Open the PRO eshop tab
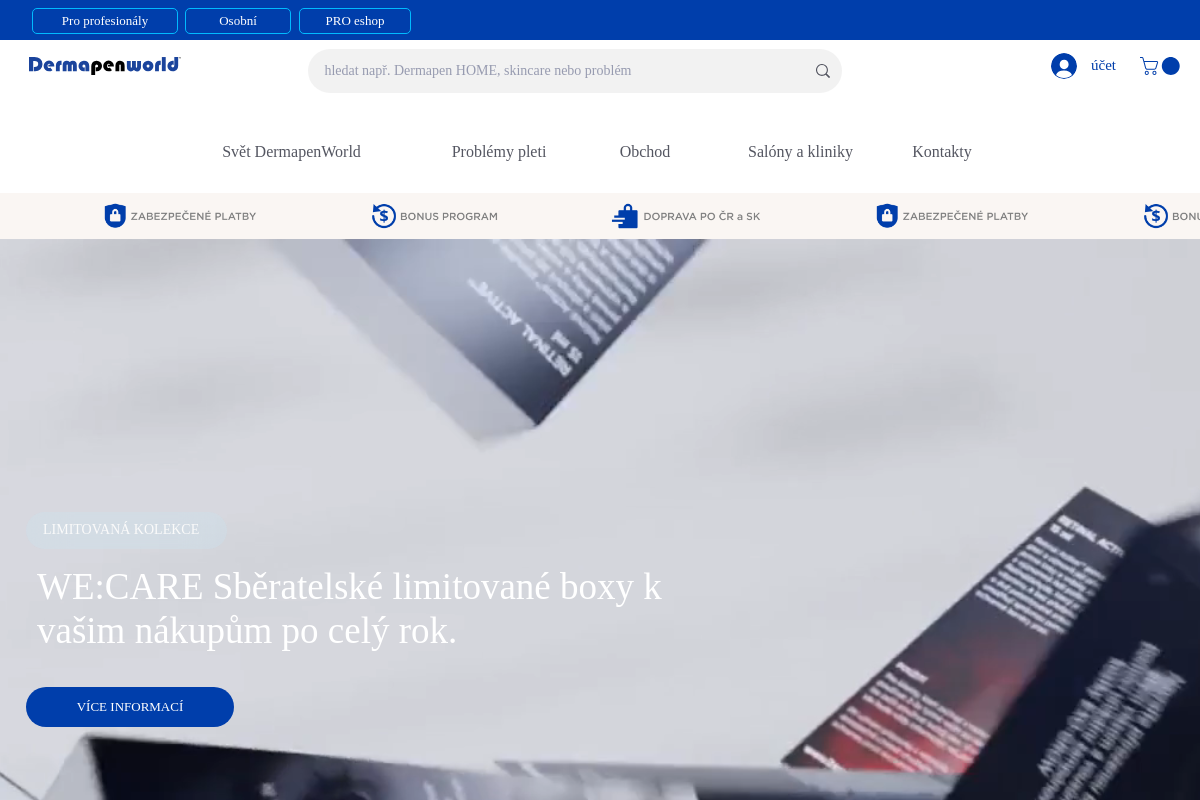 point(355,21)
